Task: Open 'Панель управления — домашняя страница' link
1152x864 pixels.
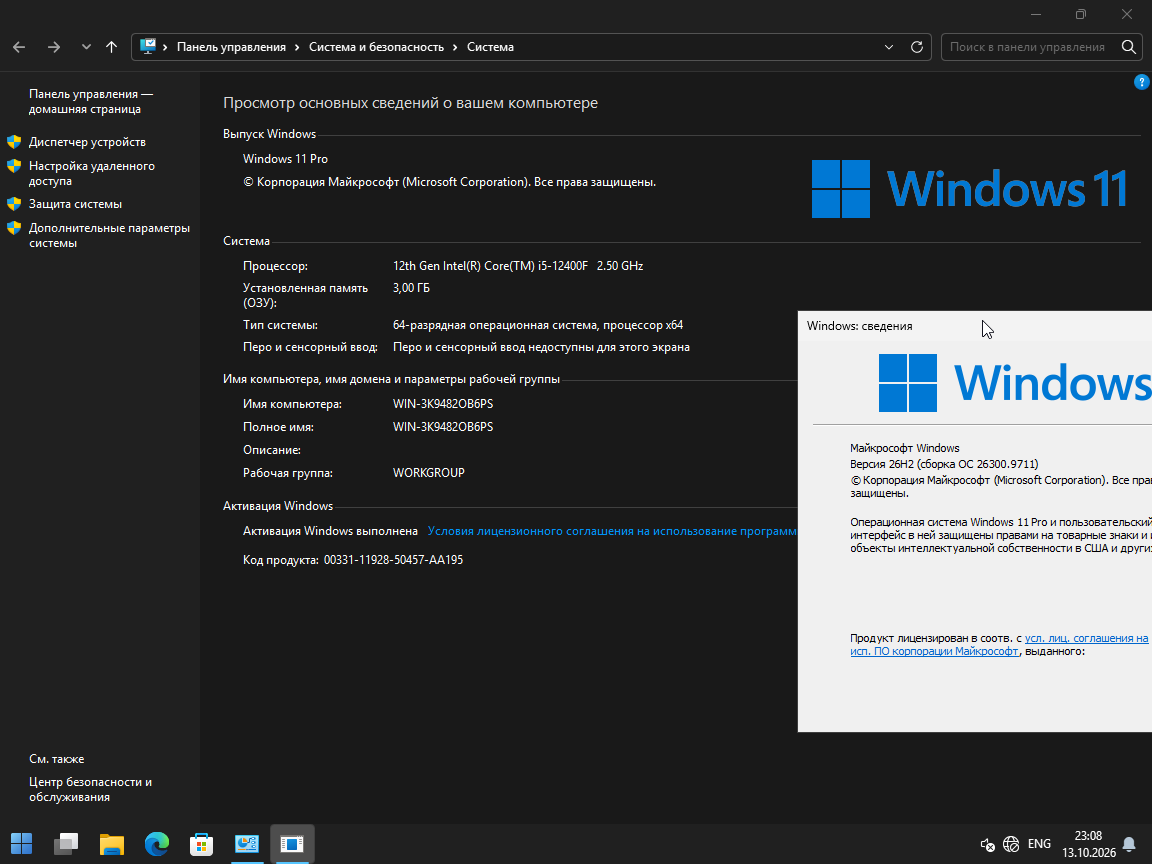Action: point(91,101)
